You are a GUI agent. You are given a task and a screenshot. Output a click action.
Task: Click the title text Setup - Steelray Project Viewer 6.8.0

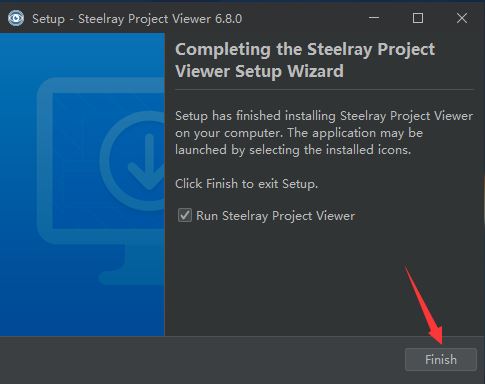coord(137,19)
